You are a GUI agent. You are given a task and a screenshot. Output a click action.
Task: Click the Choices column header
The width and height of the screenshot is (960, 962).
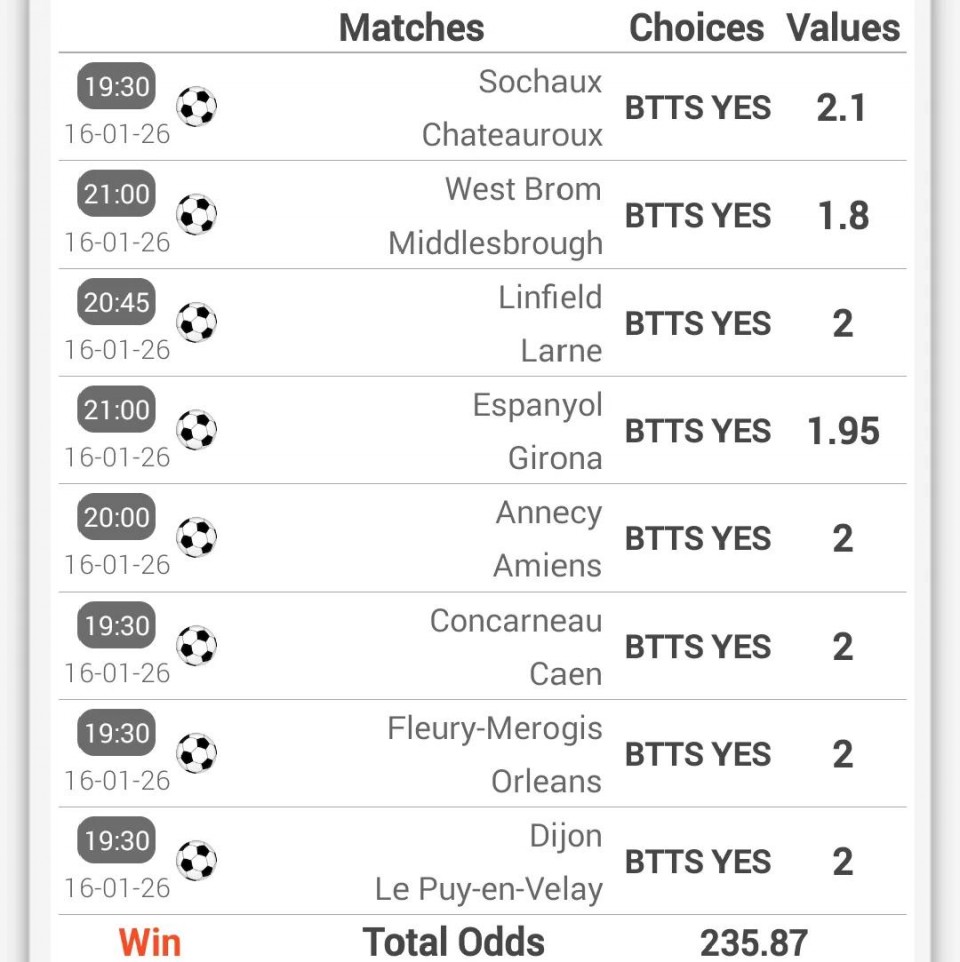coord(696,27)
